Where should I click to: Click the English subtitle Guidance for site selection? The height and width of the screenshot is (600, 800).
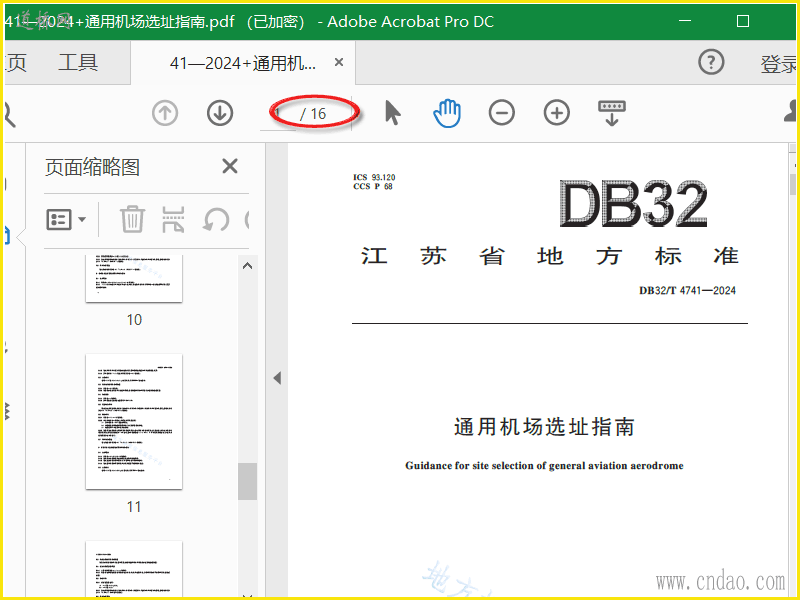544,465
